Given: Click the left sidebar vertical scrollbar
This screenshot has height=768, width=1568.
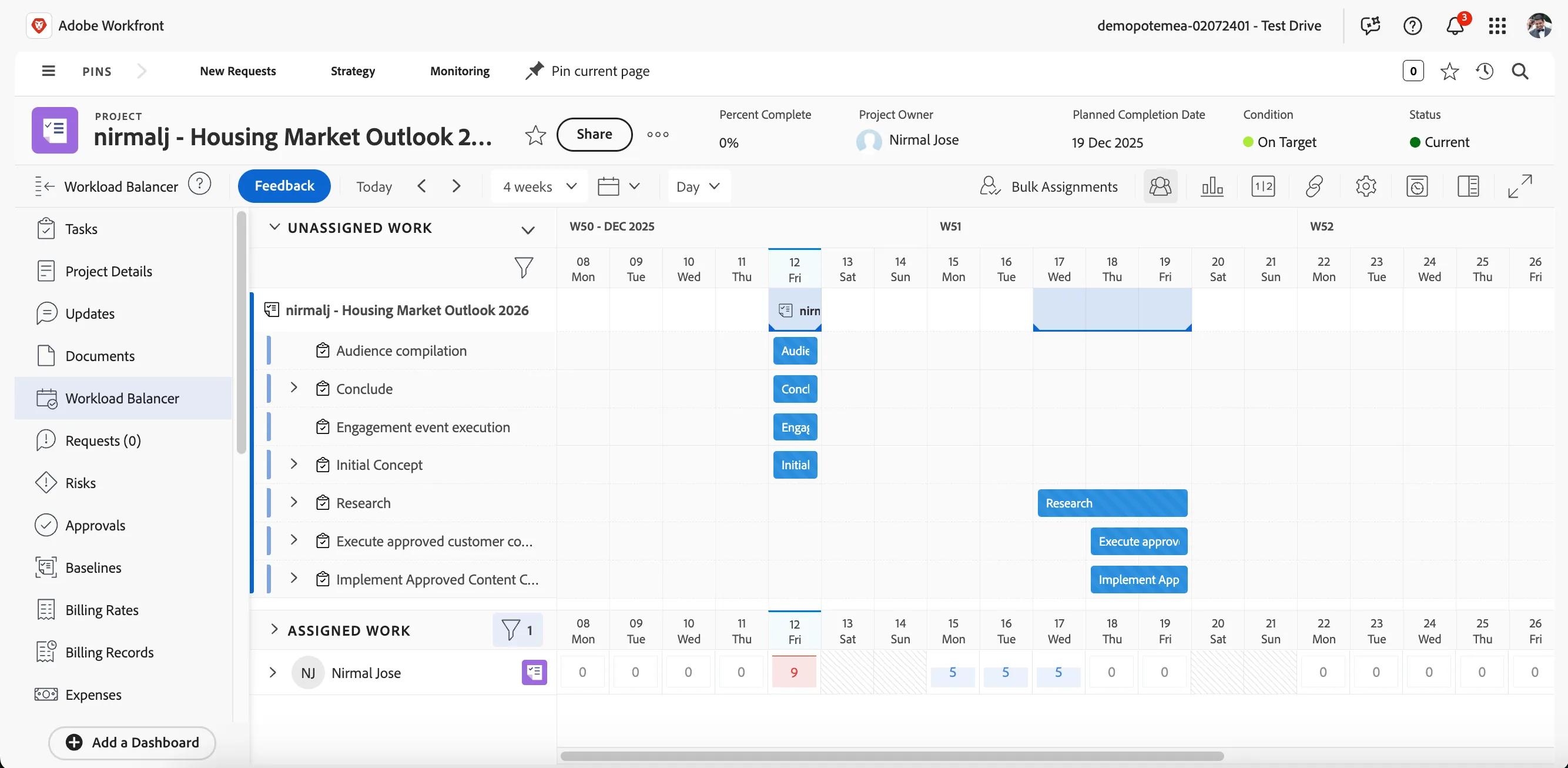Looking at the screenshot, I should pos(241,332).
